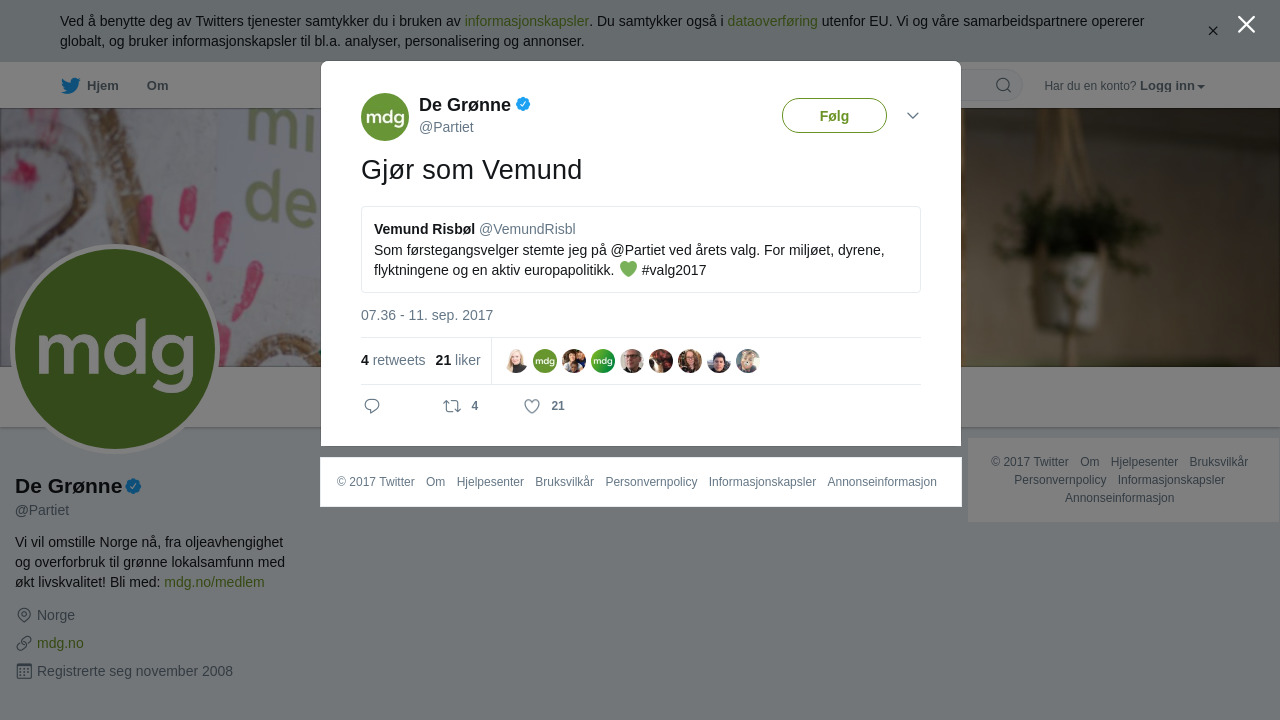Screen dimensions: 1280x720
Task: Open the quoted Vemund Risbøl tweet
Action: 640,250
